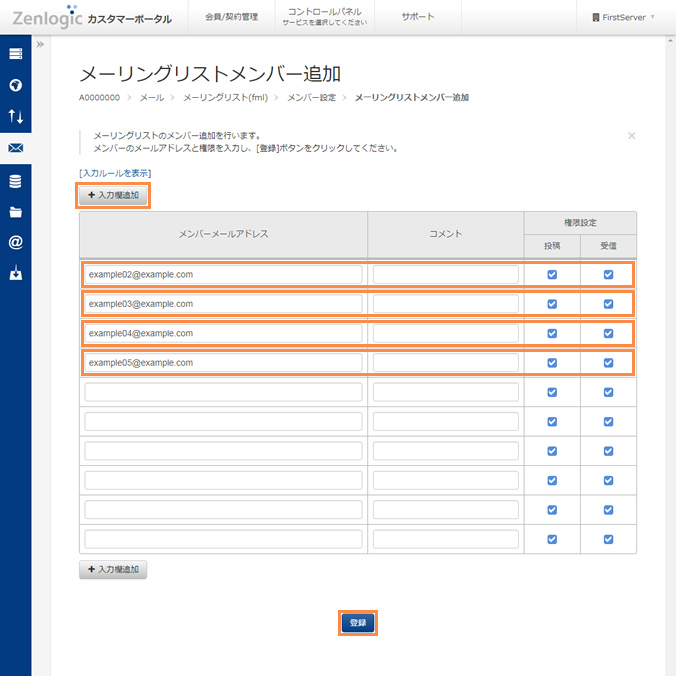Click top 入力欄追加 button
The image size is (676, 676).
tap(113, 195)
